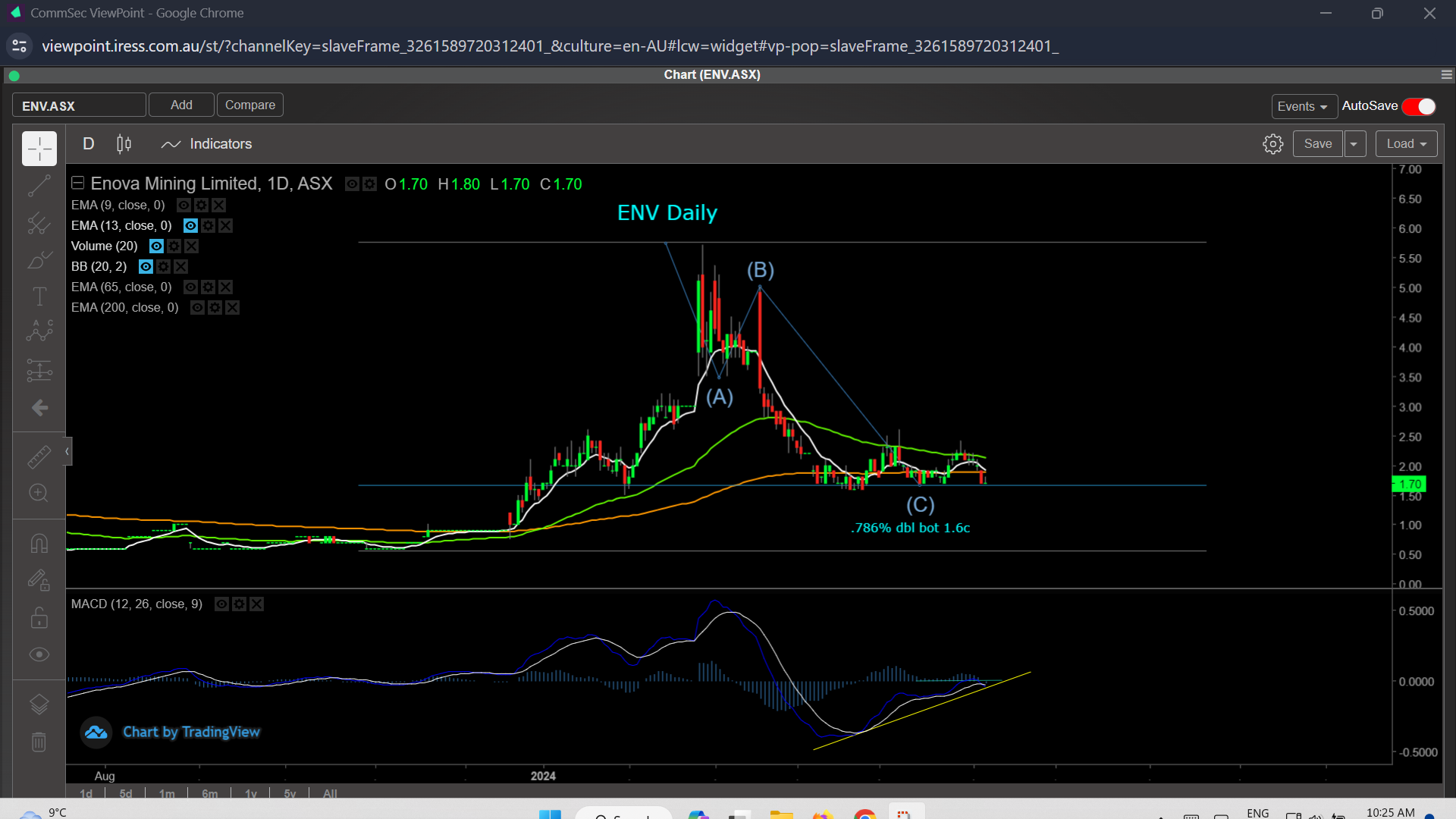This screenshot has width=1456, height=819.
Task: Open the Save options dropdown arrow
Action: point(1354,144)
